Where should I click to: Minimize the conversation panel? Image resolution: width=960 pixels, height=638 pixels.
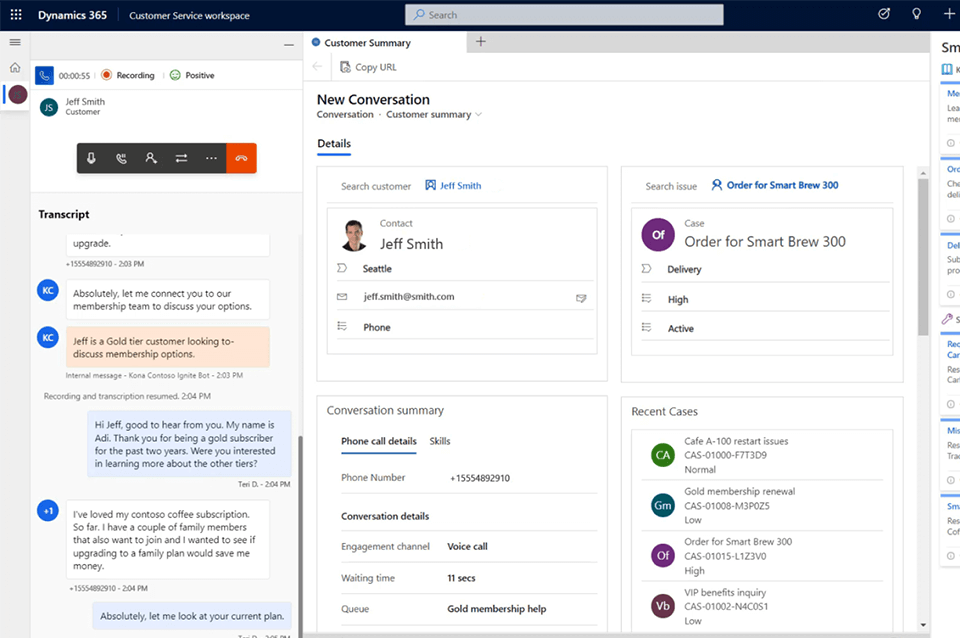pos(289,45)
